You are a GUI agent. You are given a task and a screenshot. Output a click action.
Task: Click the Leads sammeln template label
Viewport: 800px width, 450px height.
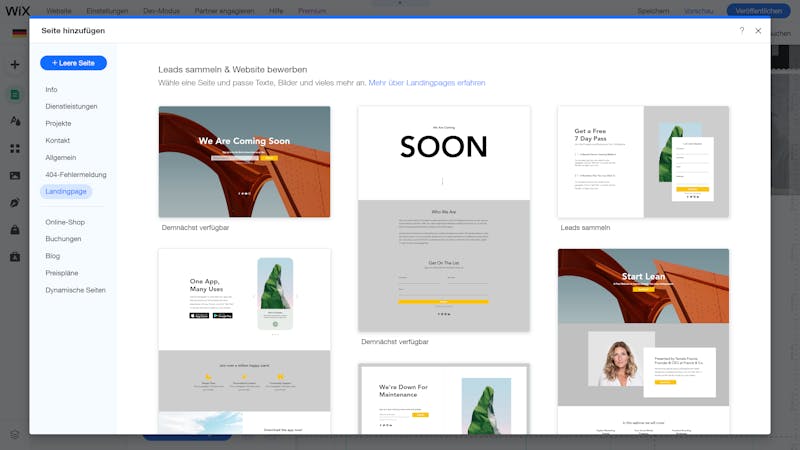pos(585,228)
